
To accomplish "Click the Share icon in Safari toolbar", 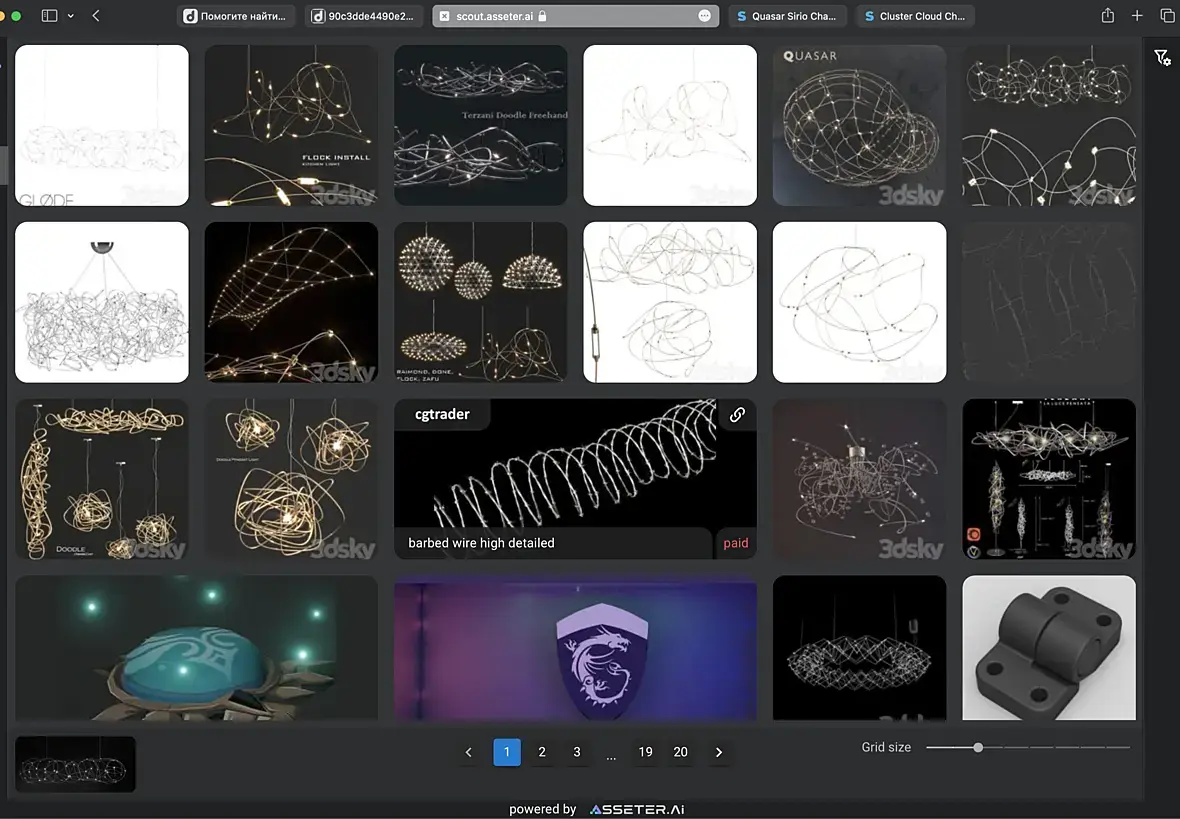I will click(1108, 16).
